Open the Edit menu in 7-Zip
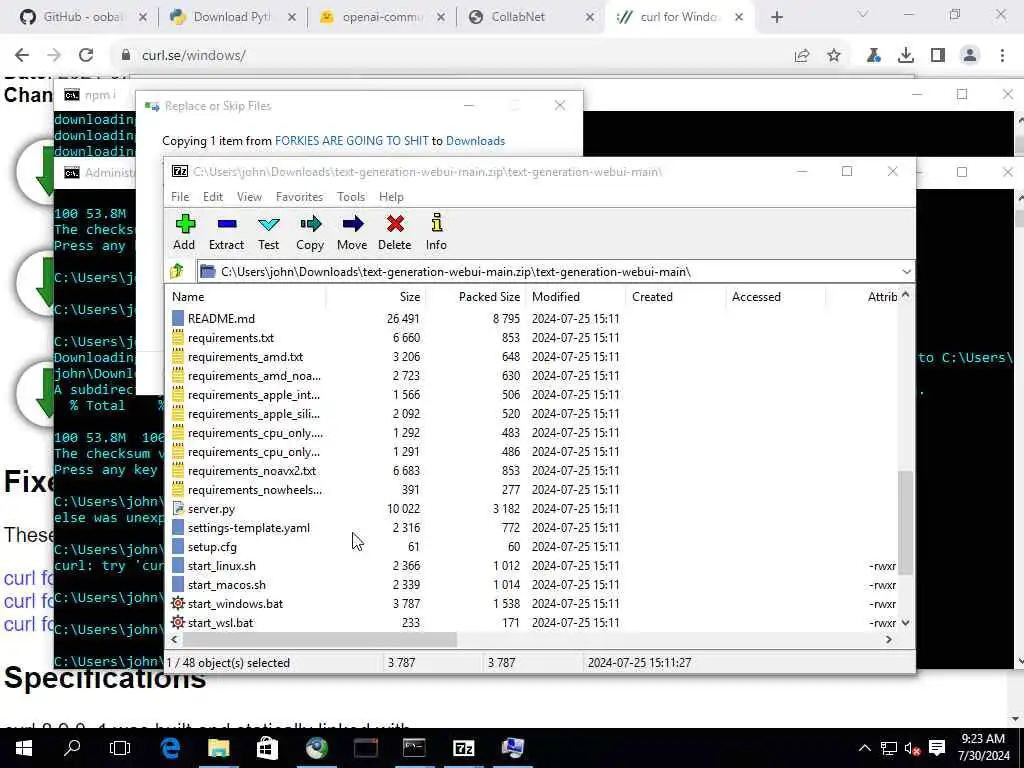This screenshot has height=768, width=1024. pyautogui.click(x=213, y=197)
